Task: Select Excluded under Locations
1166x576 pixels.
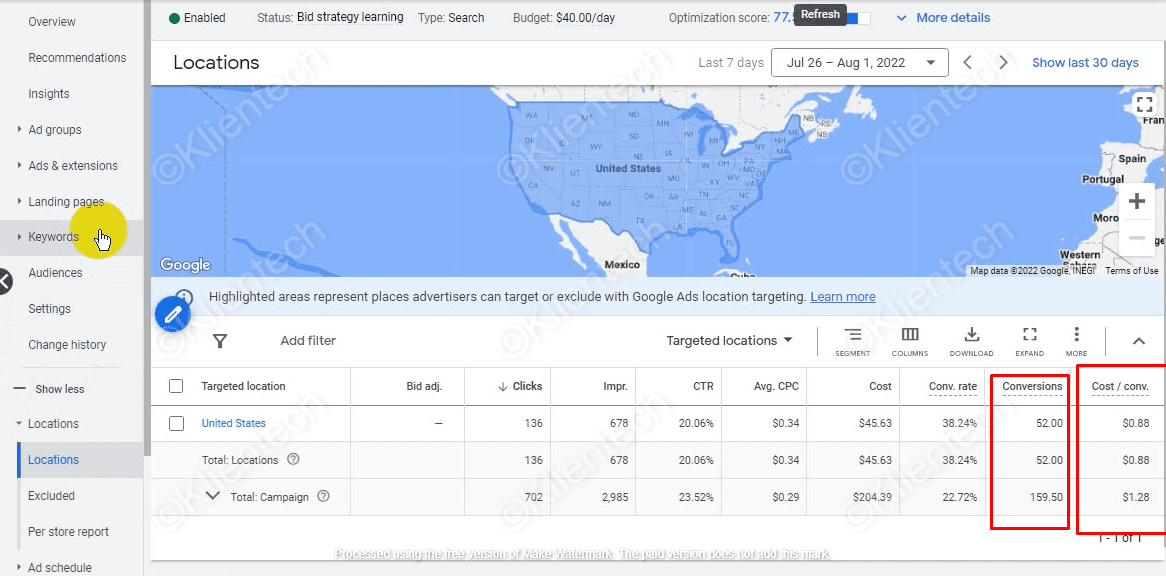Action: pyautogui.click(x=51, y=496)
